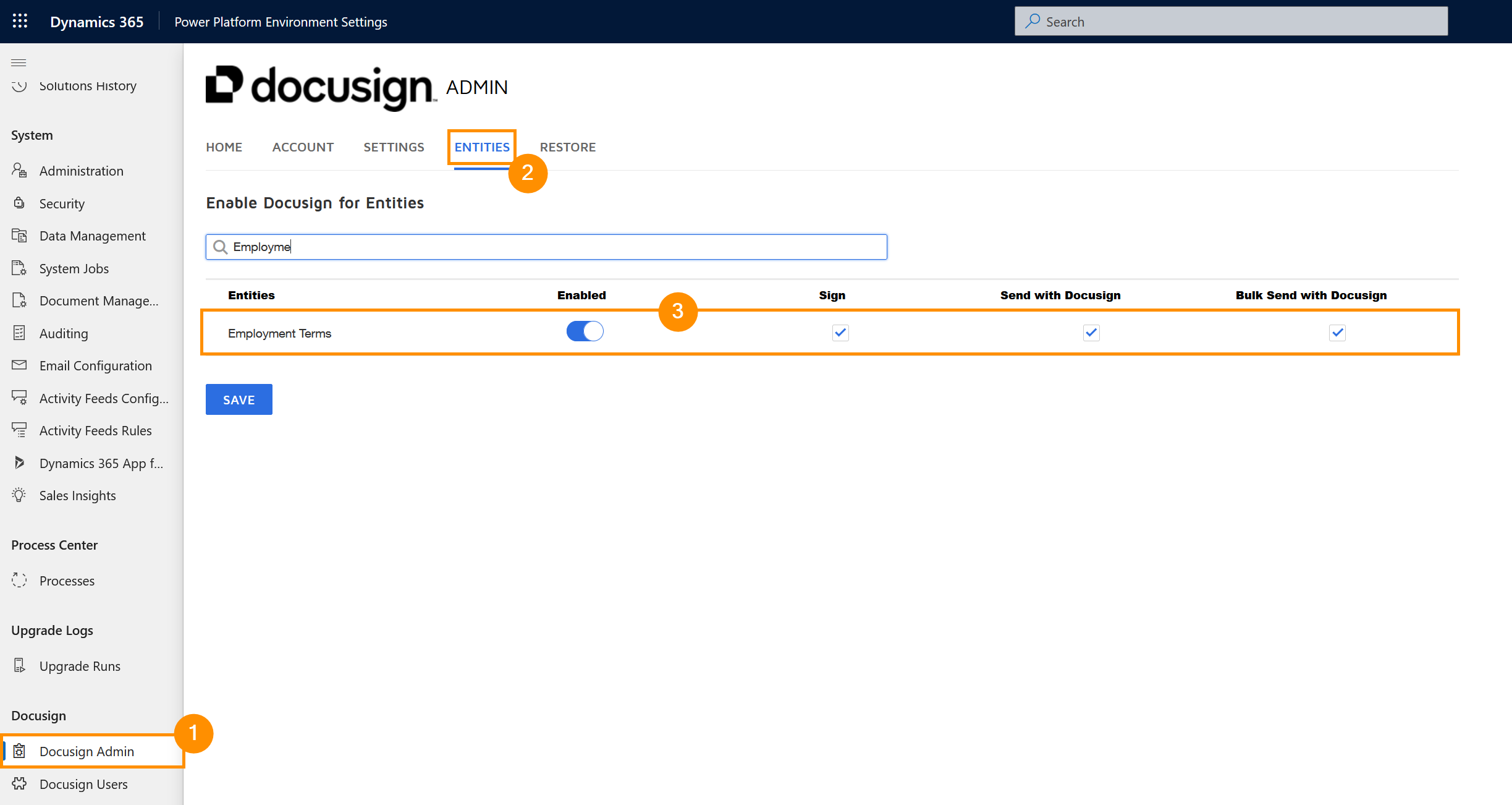1512x805 pixels.
Task: Click the entities search field containing Employme
Action: pos(546,247)
